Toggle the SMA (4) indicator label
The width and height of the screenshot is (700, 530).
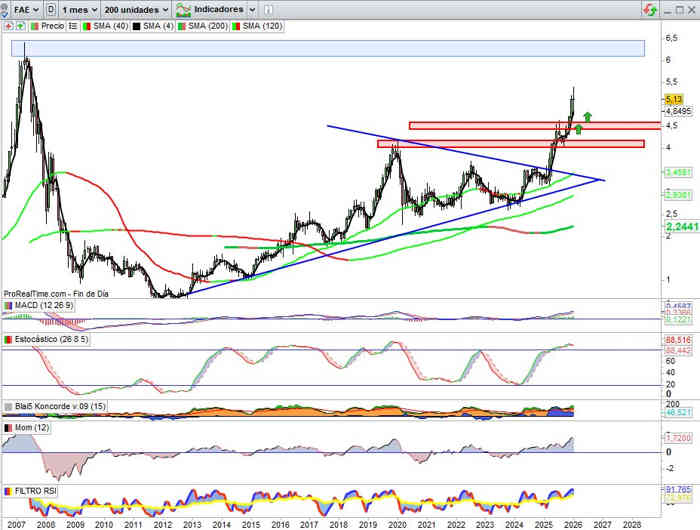[155, 26]
